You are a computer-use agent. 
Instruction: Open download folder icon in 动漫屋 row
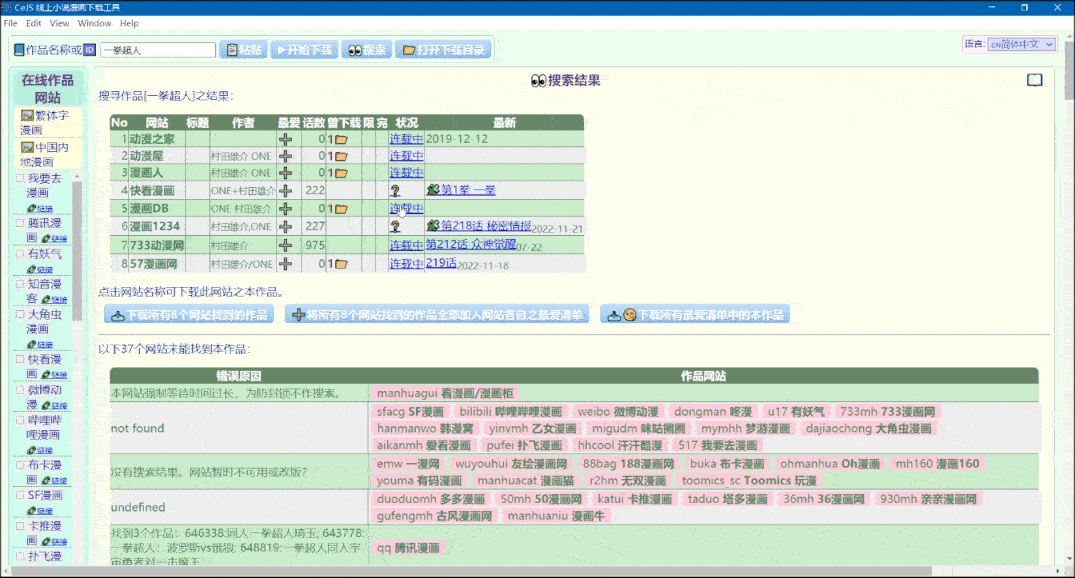[x=341, y=156]
